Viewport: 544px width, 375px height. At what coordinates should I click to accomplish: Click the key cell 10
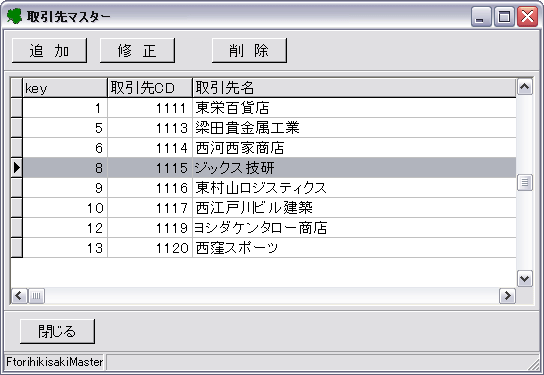click(x=65, y=208)
